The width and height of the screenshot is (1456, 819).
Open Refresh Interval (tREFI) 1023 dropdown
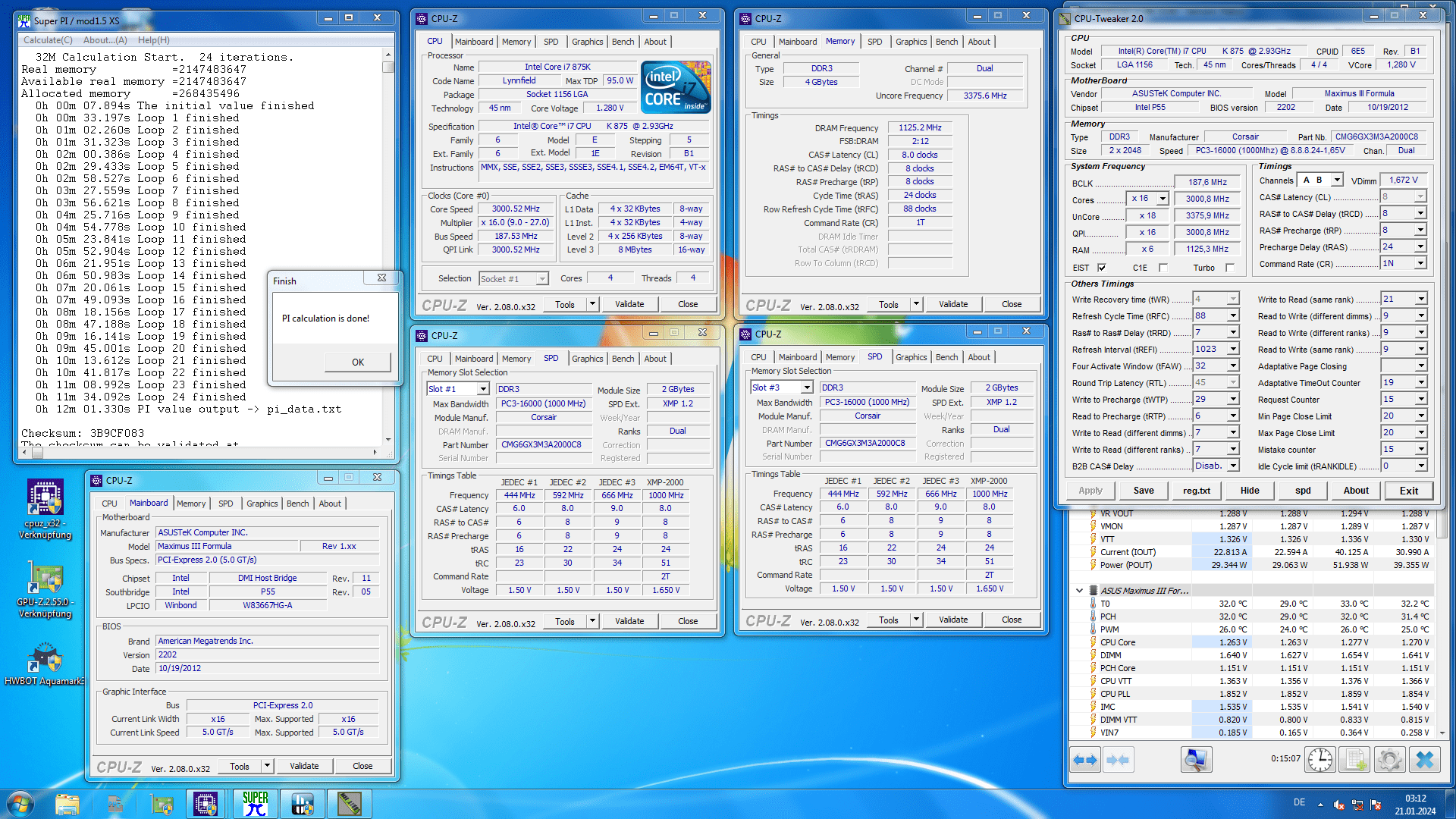[x=1233, y=349]
